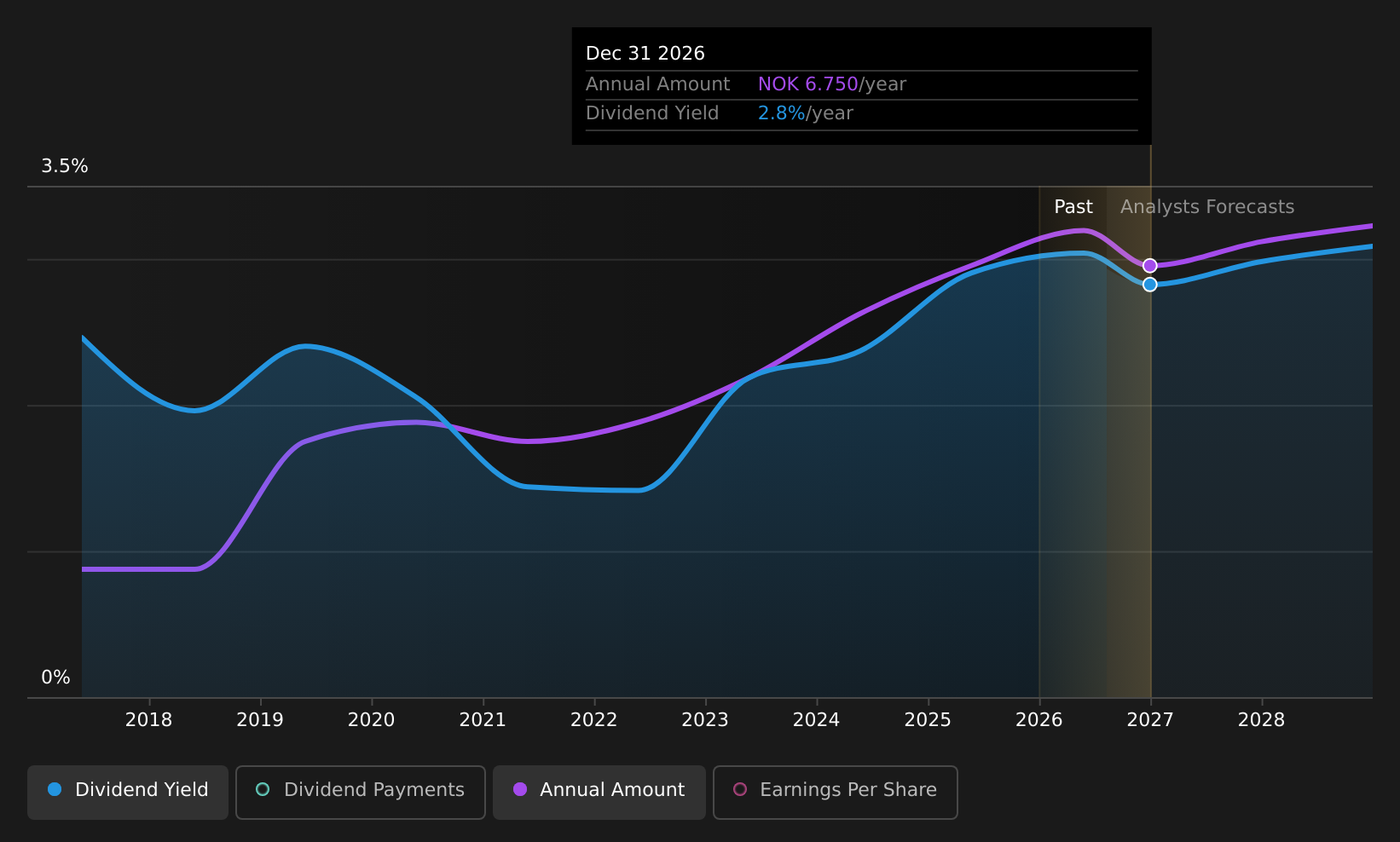This screenshot has height=842, width=1400.
Task: Click the 3.5% y-axis label
Action: (65, 166)
